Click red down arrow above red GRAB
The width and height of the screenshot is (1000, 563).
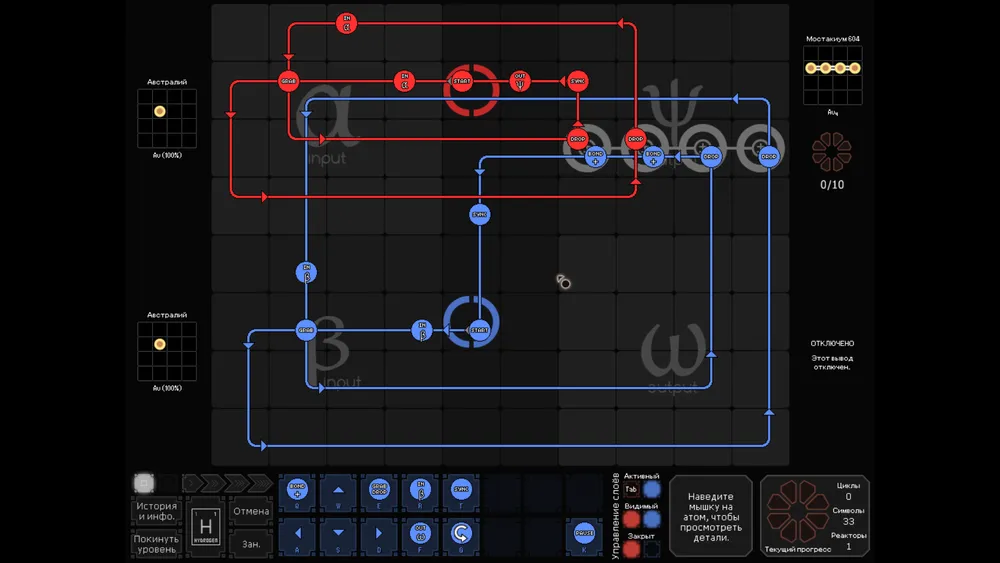(x=288, y=57)
